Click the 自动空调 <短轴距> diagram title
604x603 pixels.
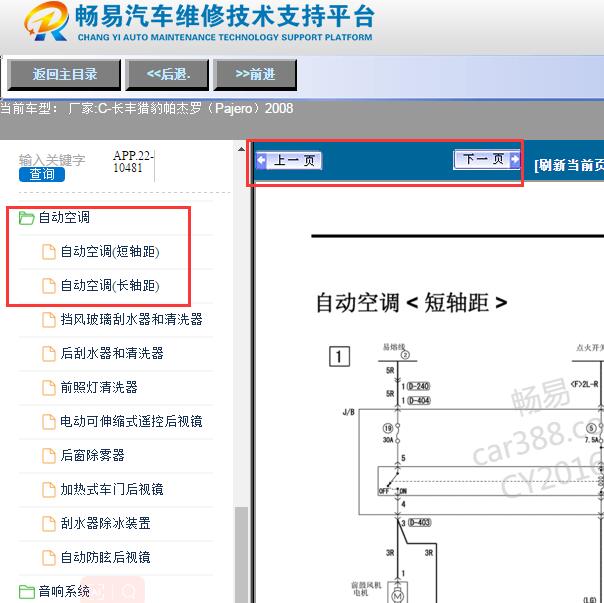[411, 302]
